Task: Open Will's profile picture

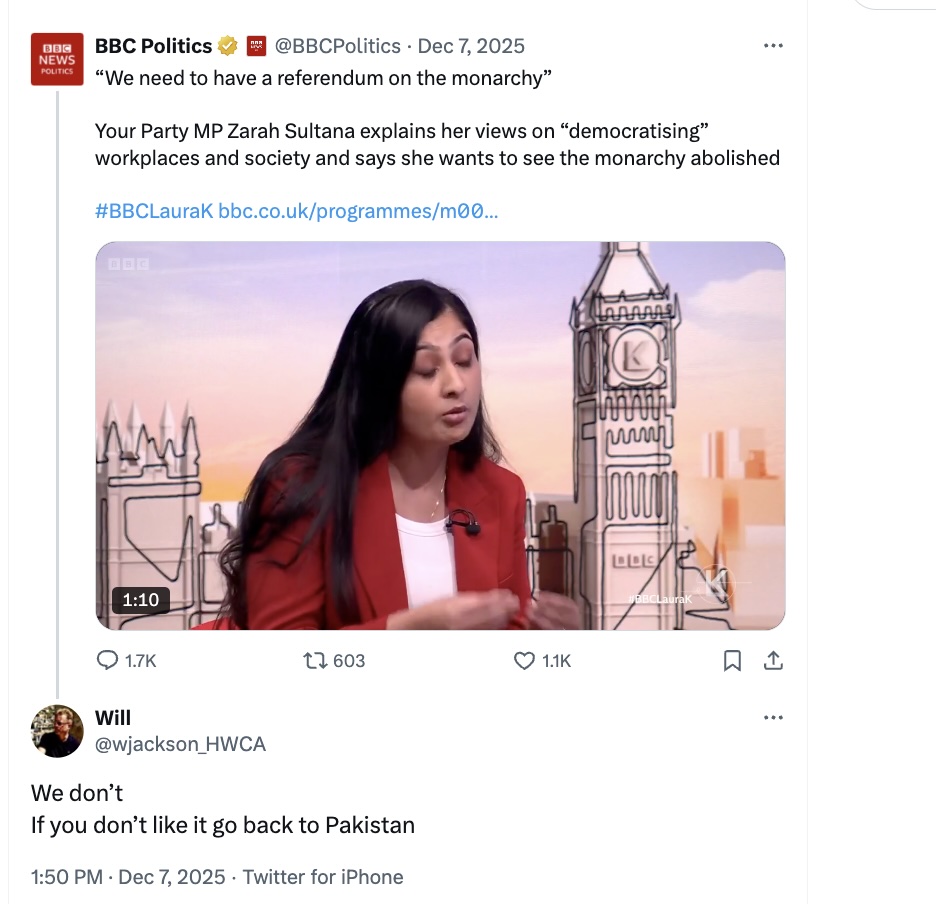Action: tap(57, 731)
